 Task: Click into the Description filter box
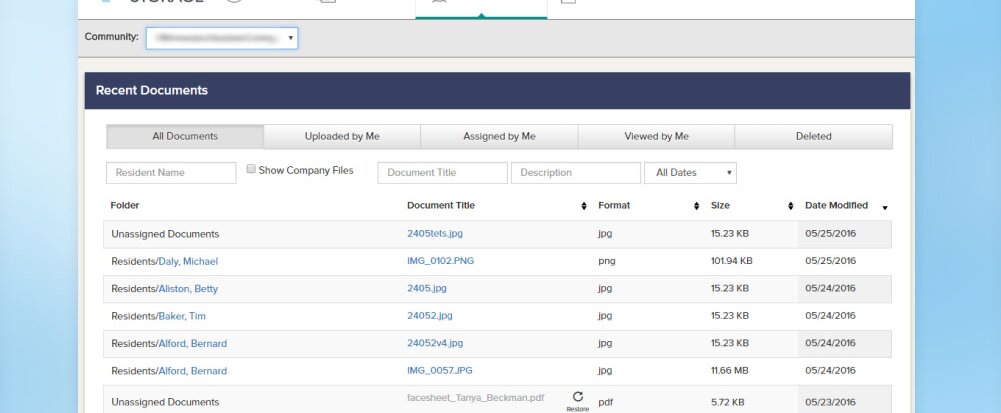(575, 173)
